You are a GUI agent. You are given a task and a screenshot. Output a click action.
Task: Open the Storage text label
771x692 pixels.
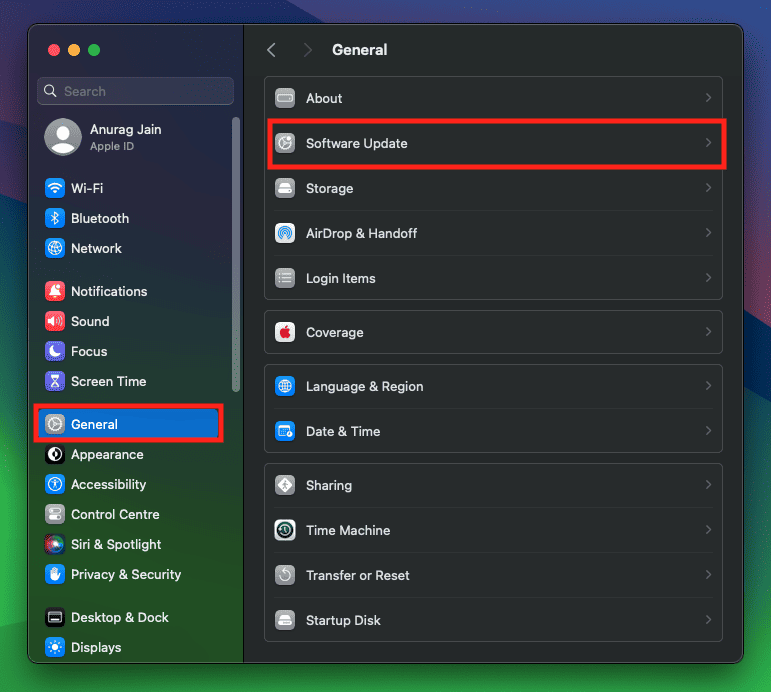tap(329, 188)
